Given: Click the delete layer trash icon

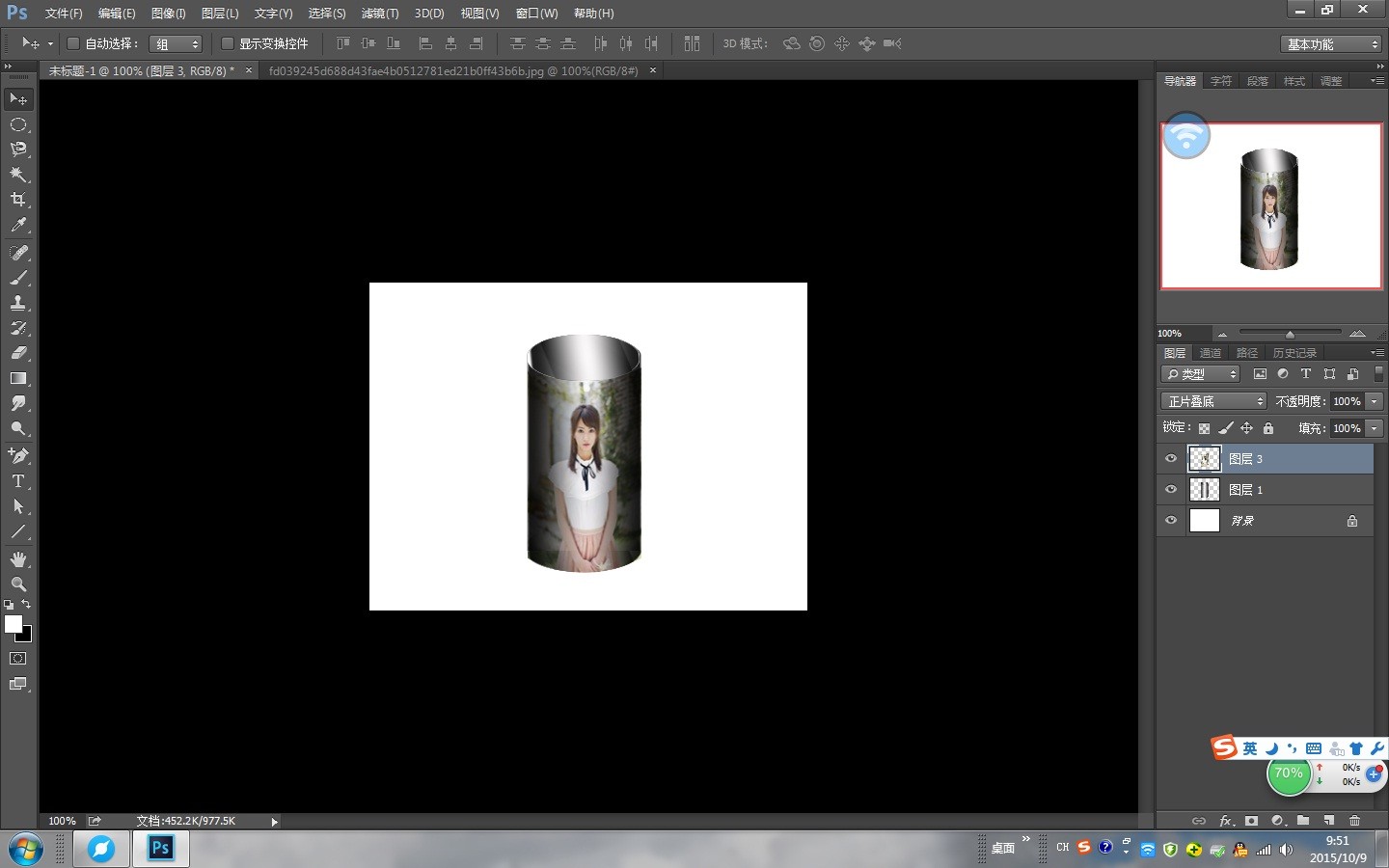Looking at the screenshot, I should (1354, 821).
